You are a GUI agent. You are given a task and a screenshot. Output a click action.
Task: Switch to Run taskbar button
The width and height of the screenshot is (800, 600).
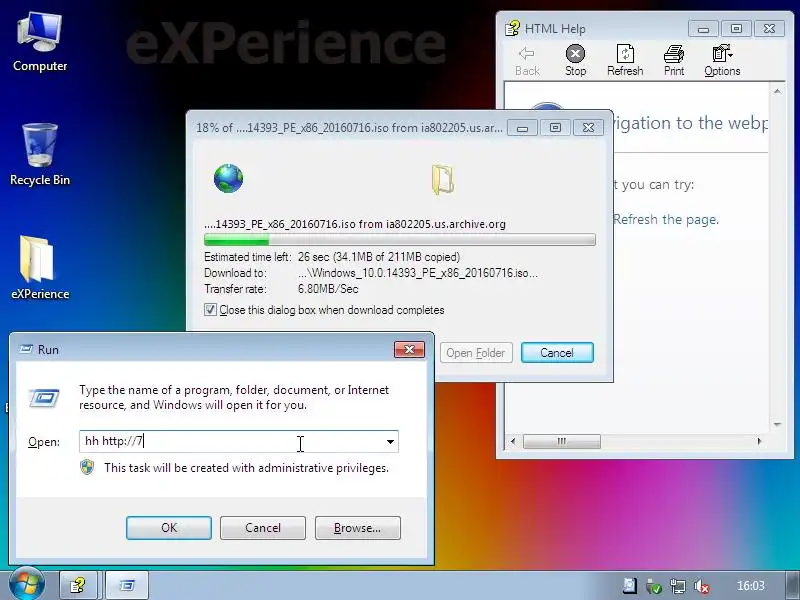pos(128,585)
